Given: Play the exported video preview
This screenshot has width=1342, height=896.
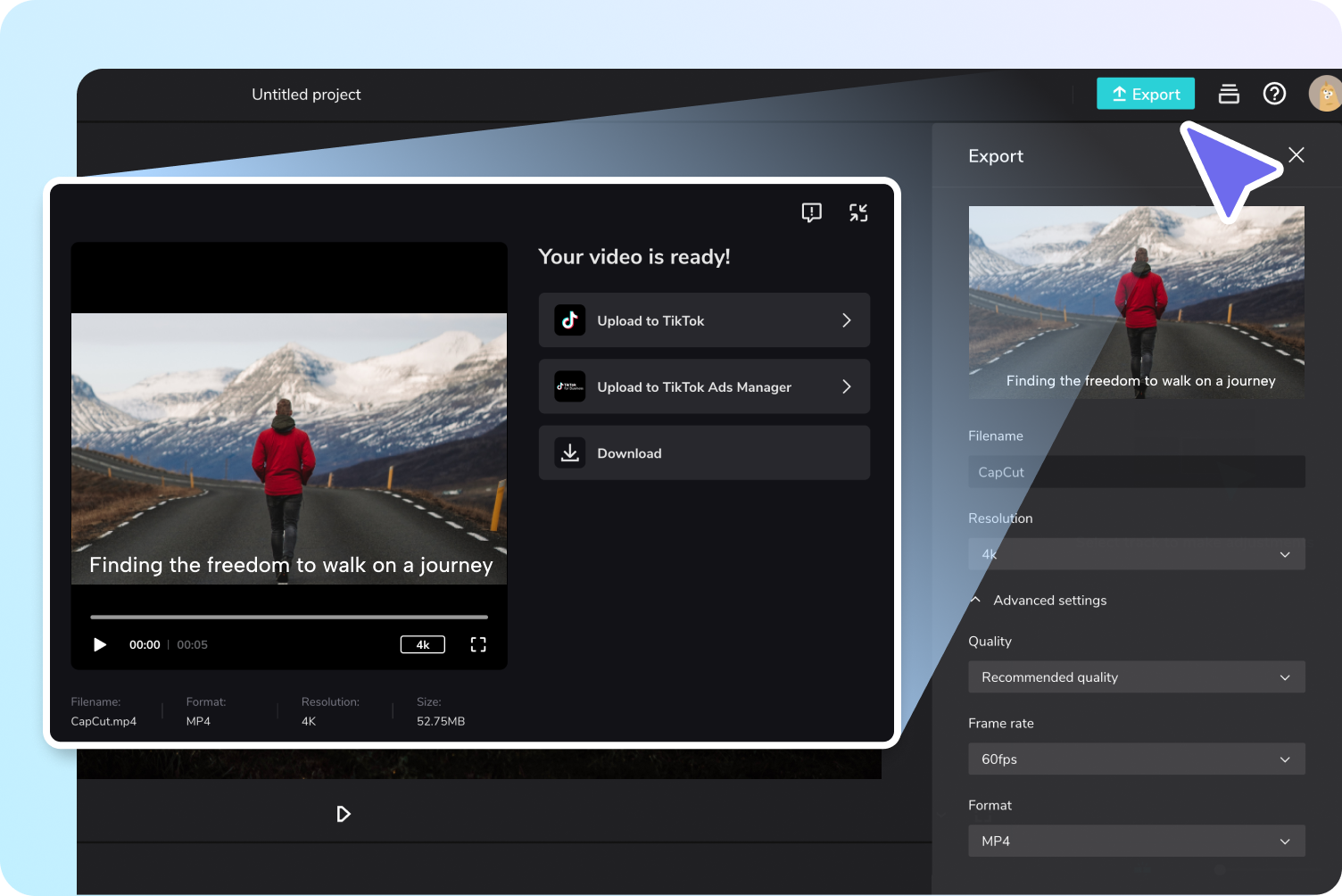Looking at the screenshot, I should (100, 644).
